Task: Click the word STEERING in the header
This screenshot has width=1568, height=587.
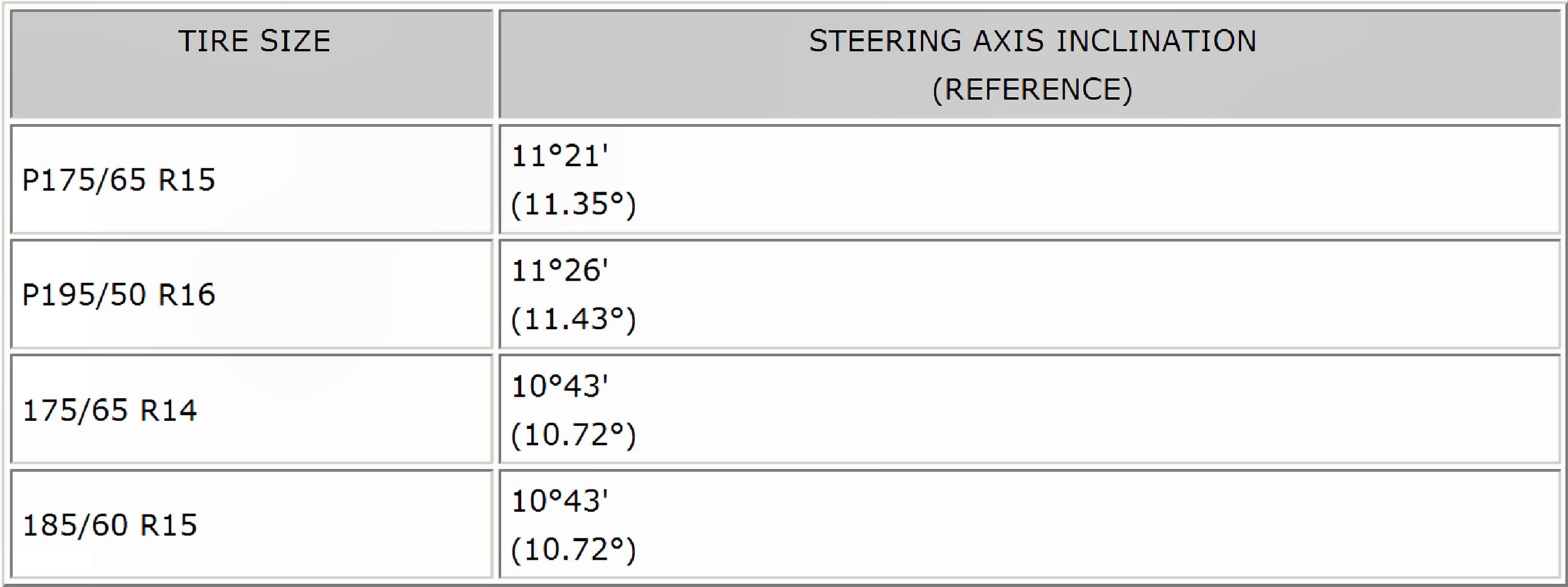Action: coord(885,41)
